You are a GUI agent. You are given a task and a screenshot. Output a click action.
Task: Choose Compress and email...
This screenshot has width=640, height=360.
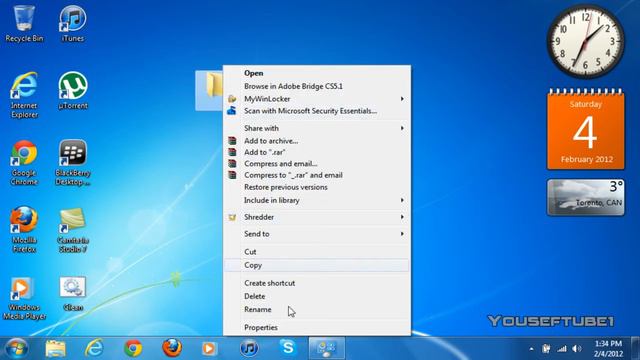point(317,164)
